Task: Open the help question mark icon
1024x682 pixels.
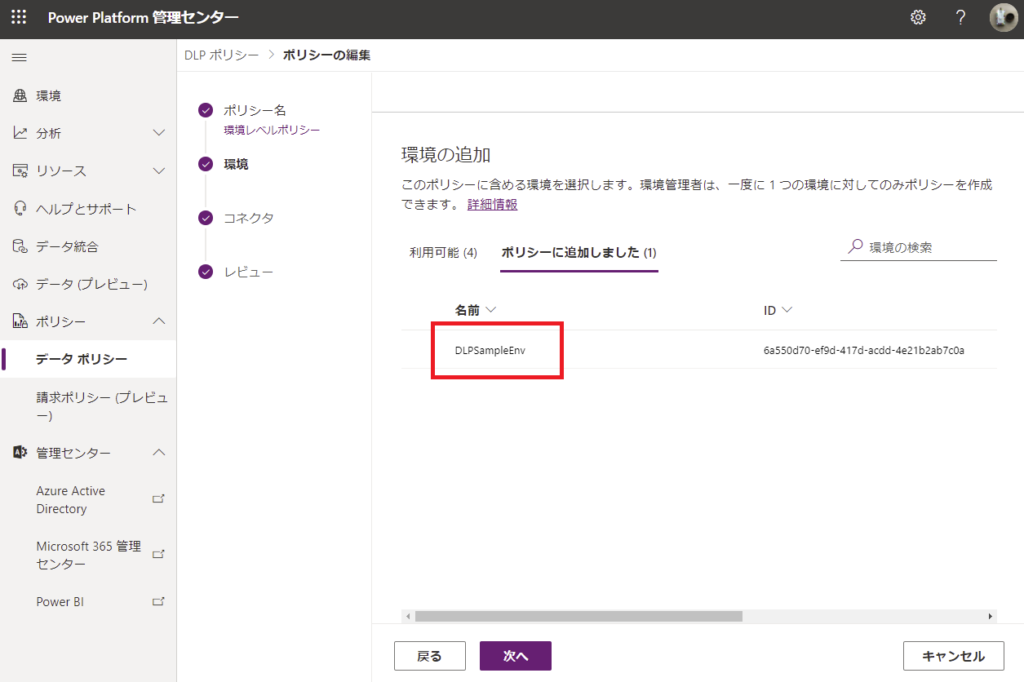Action: [x=960, y=18]
